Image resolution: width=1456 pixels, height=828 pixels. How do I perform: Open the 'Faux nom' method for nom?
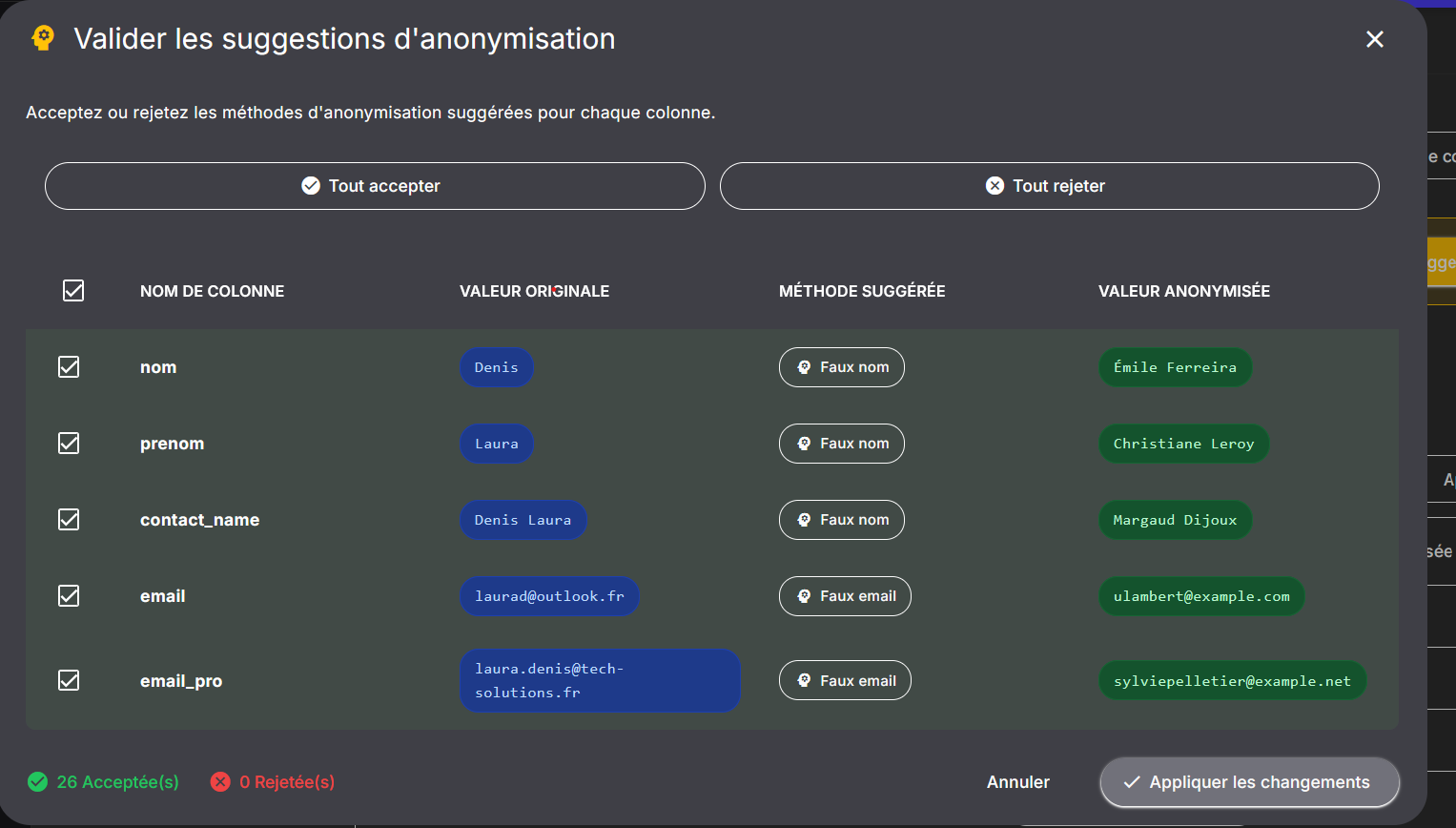tap(842, 367)
